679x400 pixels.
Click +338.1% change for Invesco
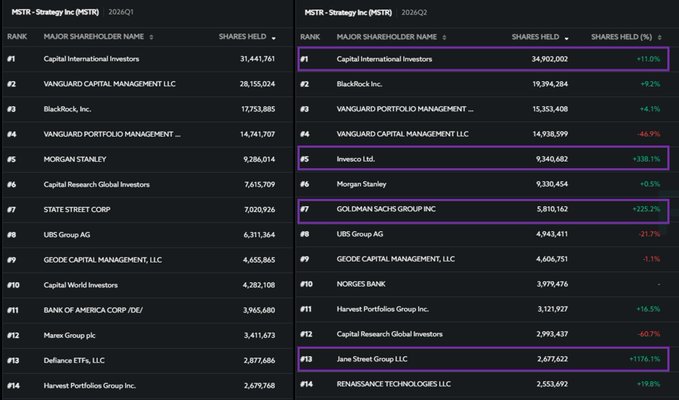click(647, 159)
